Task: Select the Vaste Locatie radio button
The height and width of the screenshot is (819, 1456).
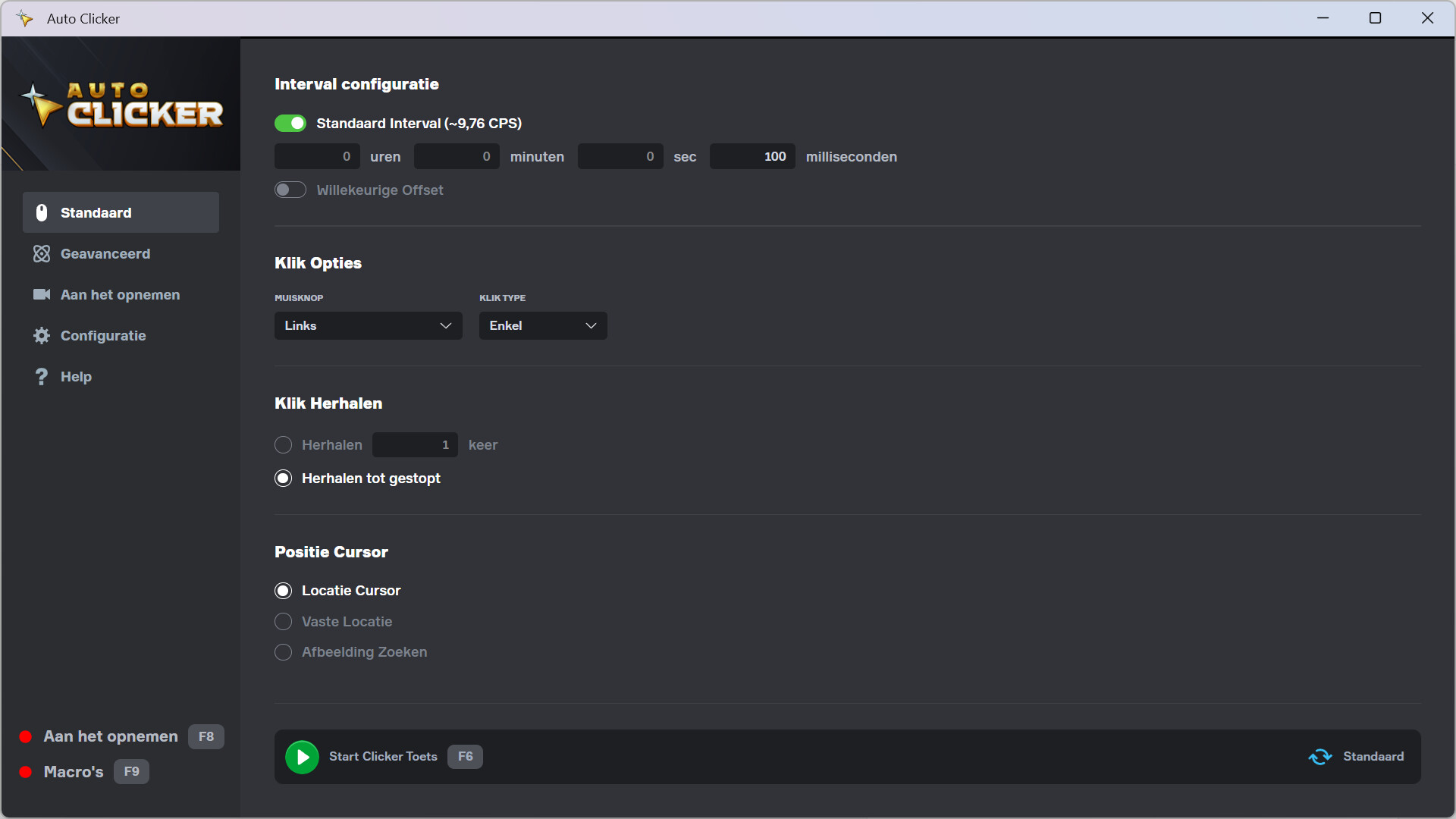Action: (283, 621)
